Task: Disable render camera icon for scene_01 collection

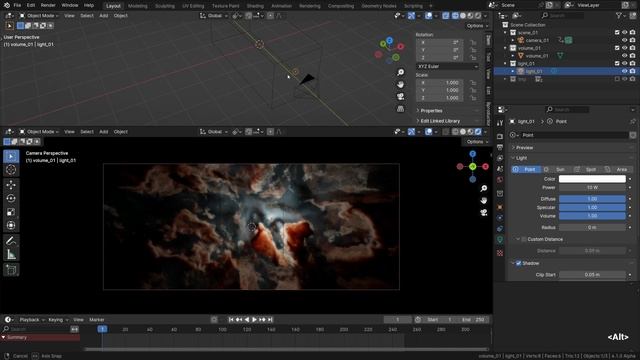Action: (x=632, y=32)
